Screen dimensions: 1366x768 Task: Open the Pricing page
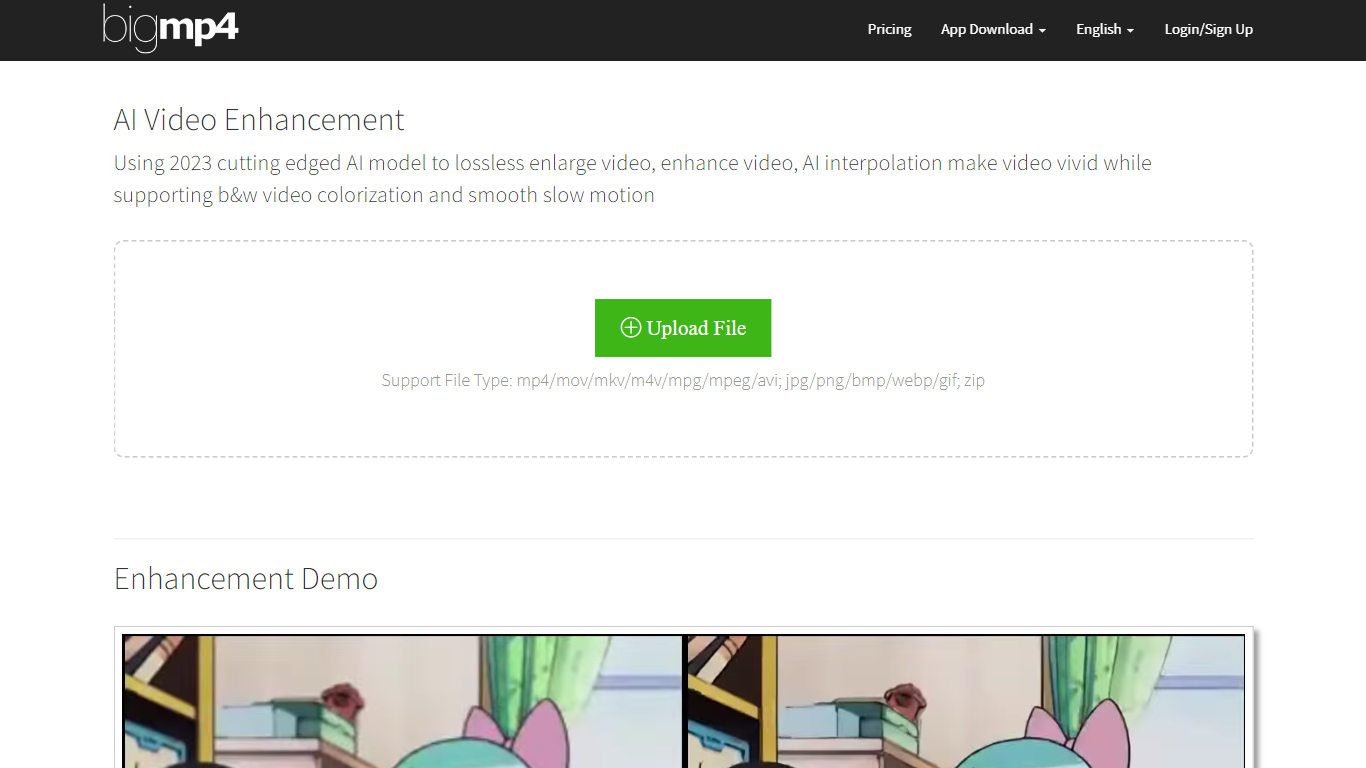tap(889, 29)
